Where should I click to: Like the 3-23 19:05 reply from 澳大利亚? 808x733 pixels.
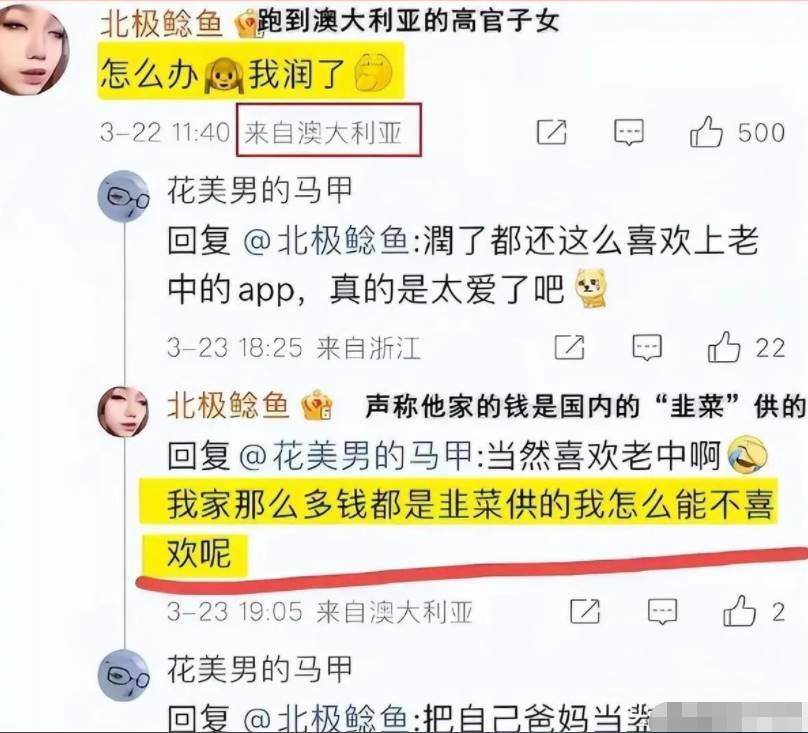coord(739,611)
